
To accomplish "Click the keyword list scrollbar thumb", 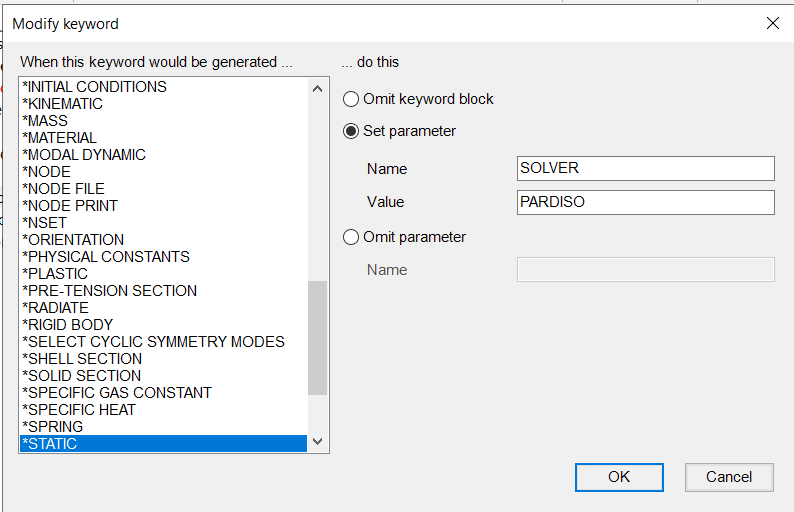I will coord(317,337).
